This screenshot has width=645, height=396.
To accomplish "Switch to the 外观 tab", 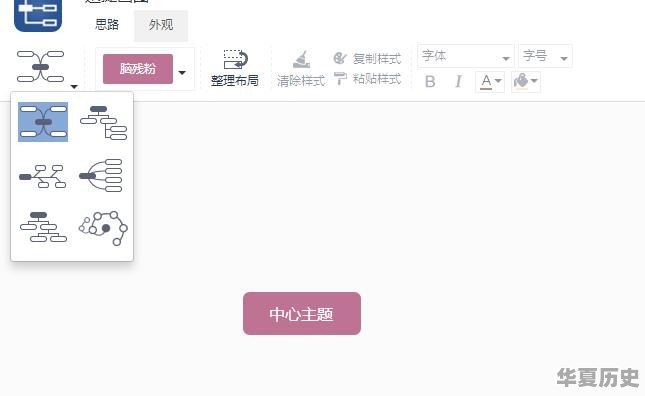I will (161, 25).
